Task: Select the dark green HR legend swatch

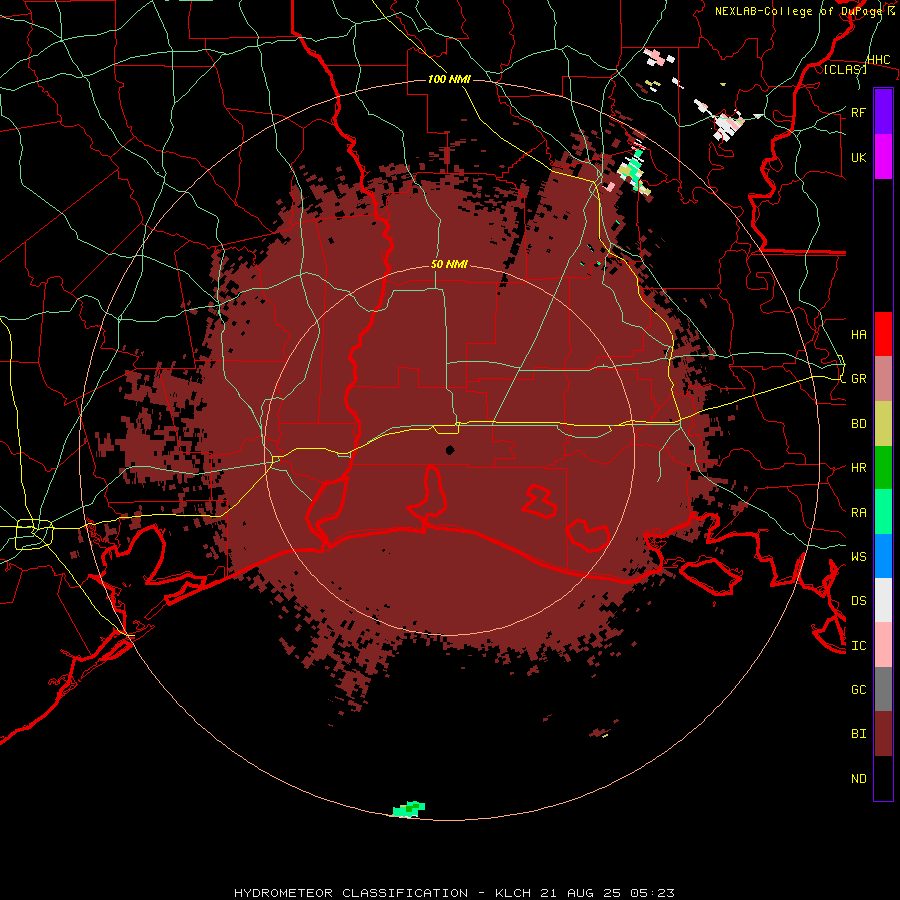Action: tap(883, 467)
